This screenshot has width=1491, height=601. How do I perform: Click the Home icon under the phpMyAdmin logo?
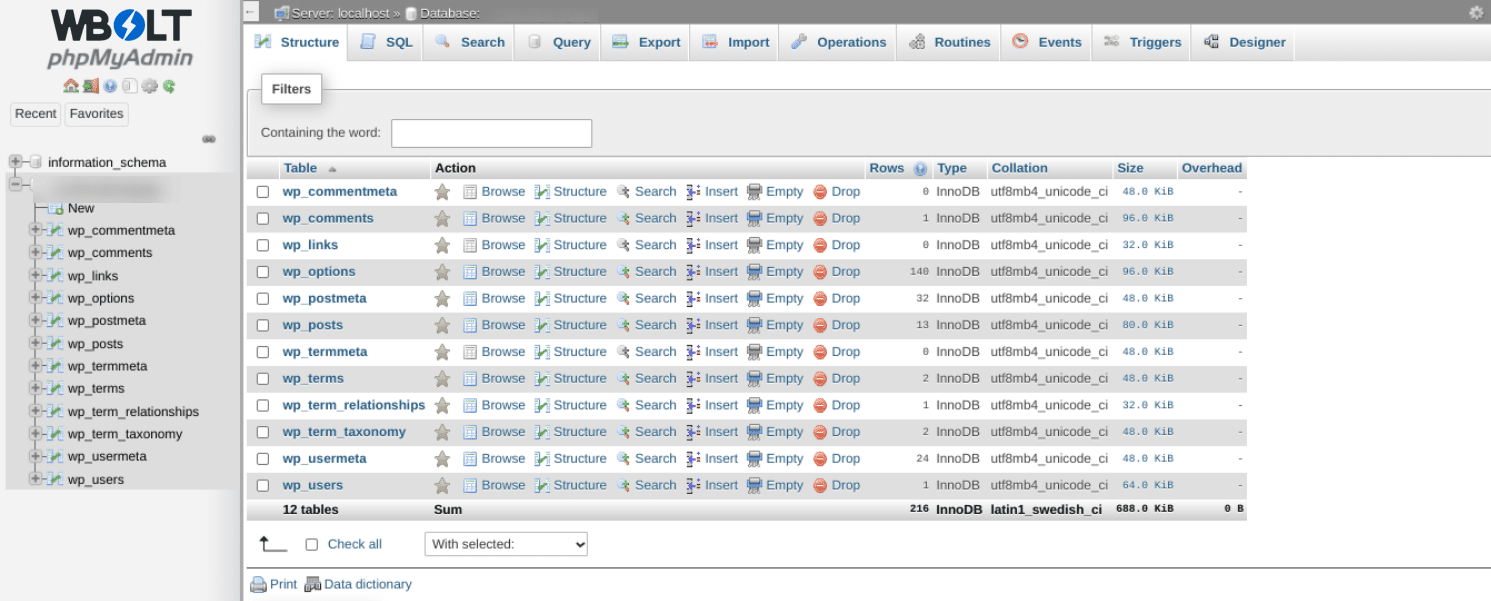coord(69,86)
